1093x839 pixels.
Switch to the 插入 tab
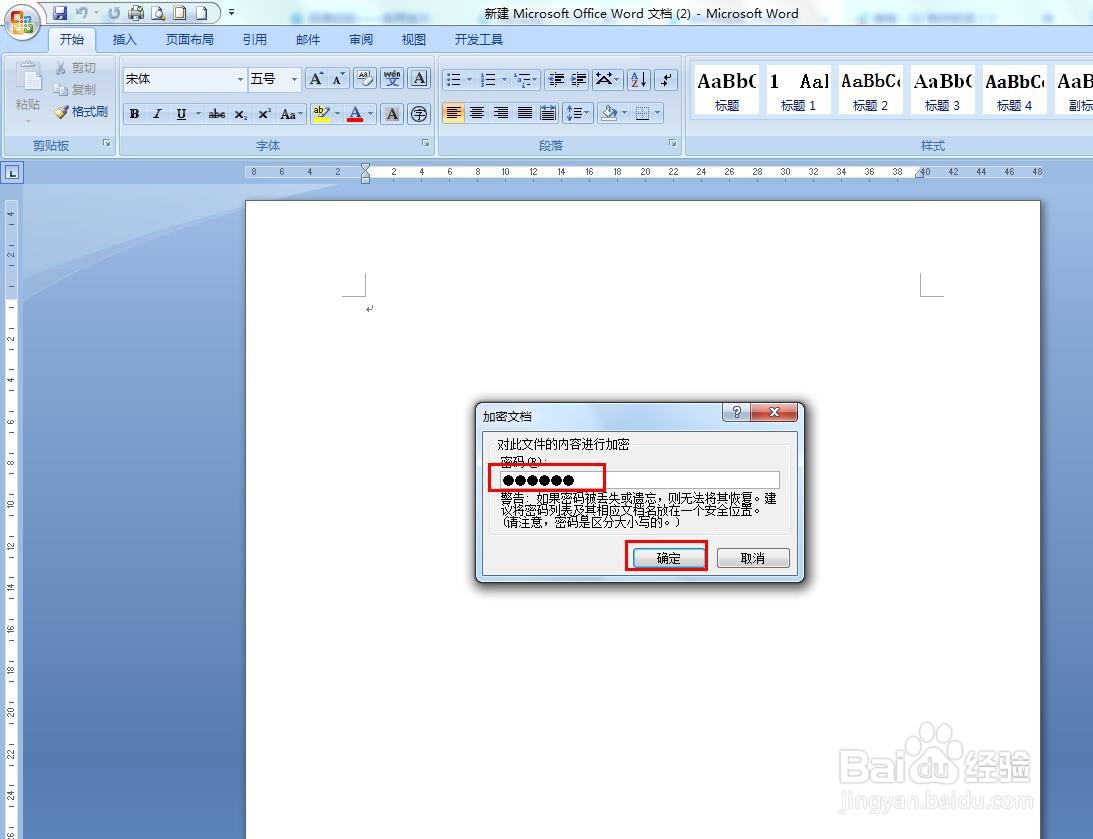[x=124, y=40]
